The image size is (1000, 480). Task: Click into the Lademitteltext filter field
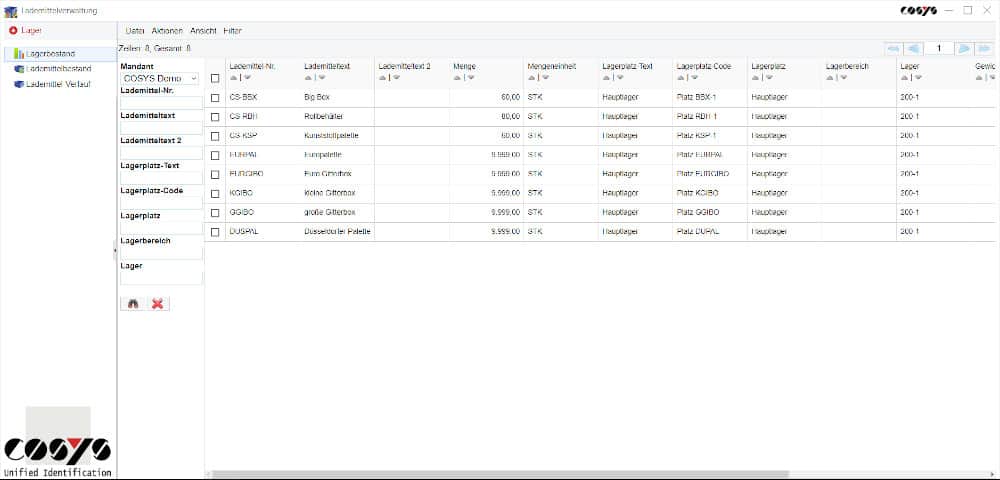(161, 128)
